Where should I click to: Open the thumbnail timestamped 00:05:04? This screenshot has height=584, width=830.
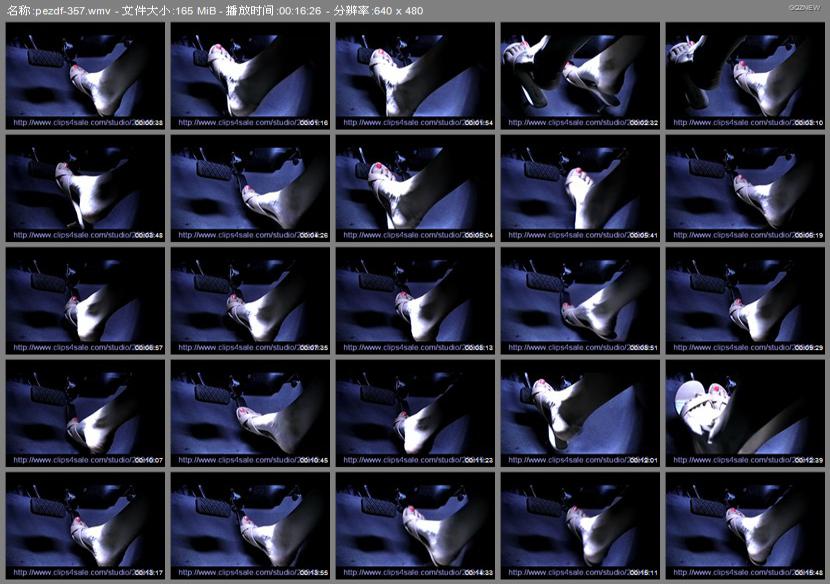pos(415,189)
